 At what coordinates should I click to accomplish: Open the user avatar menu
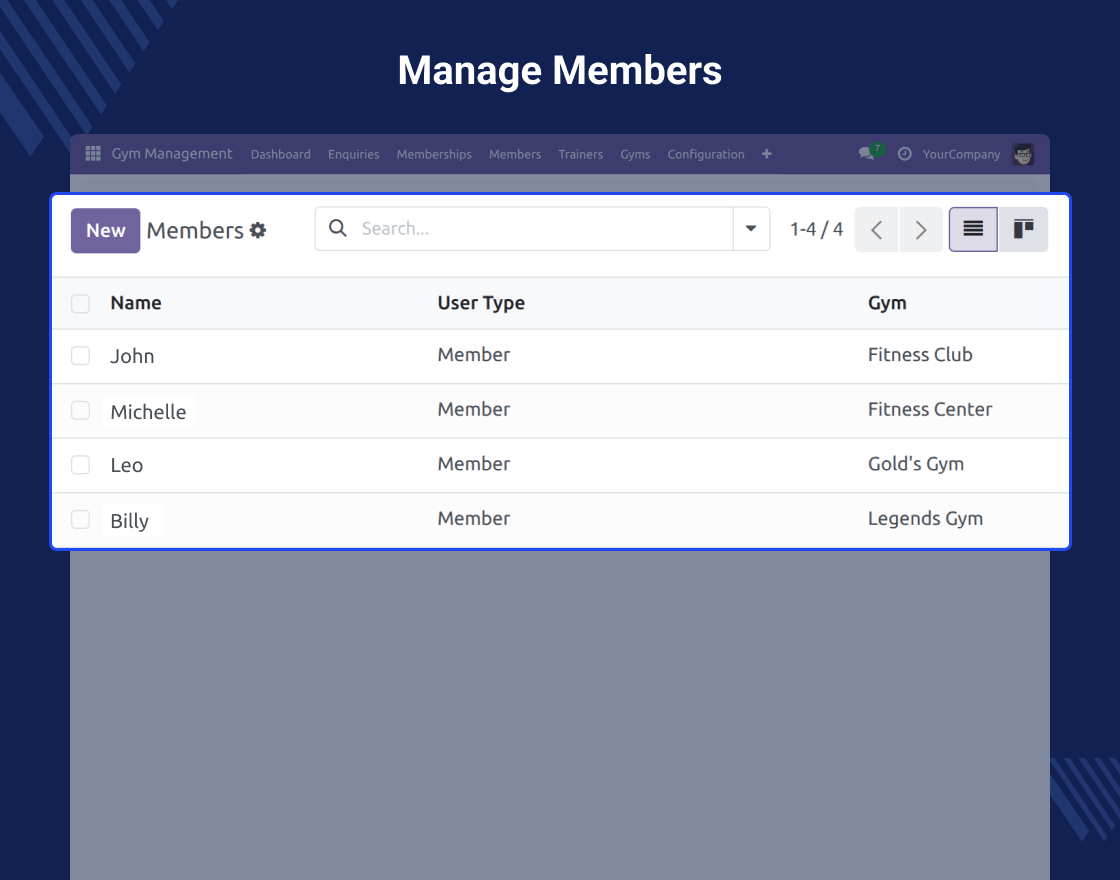[x=1022, y=154]
